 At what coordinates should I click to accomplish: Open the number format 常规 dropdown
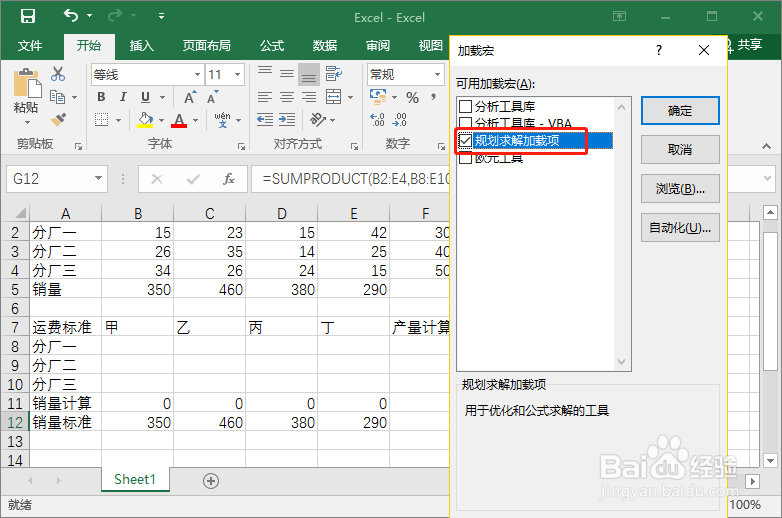coord(437,75)
